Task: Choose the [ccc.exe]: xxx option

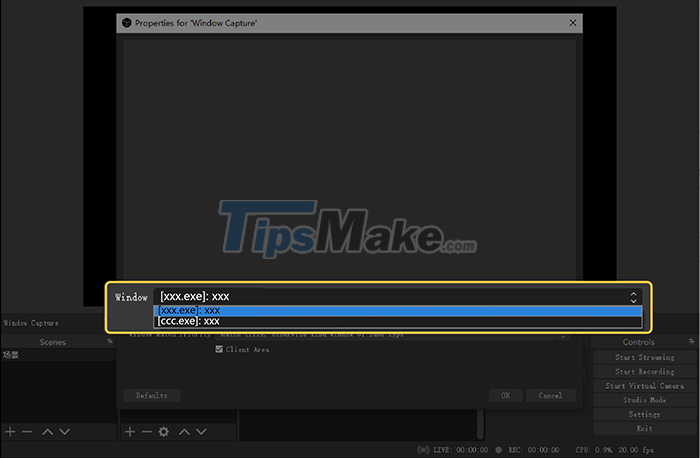Action: (397, 321)
